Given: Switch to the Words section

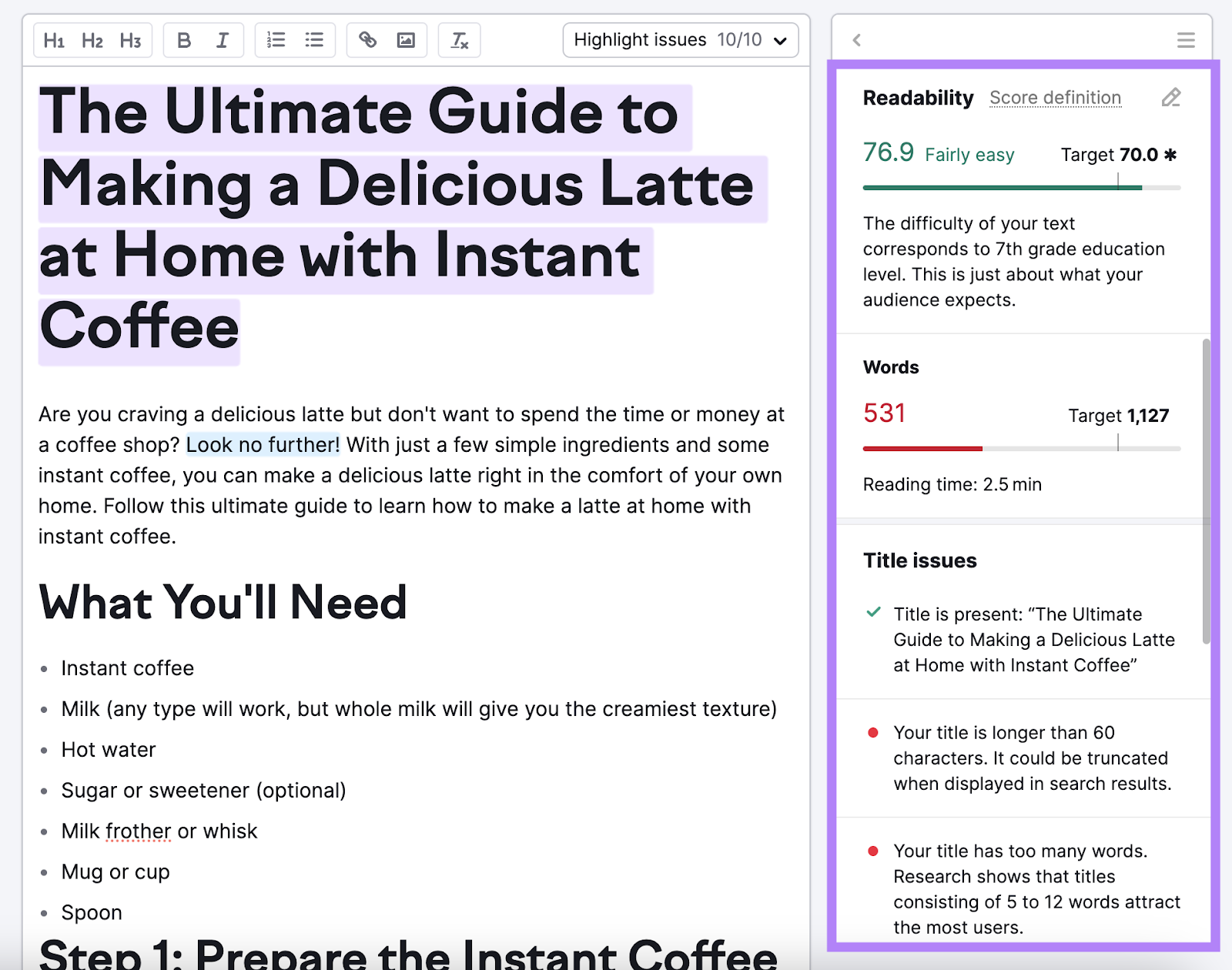Looking at the screenshot, I should [x=890, y=367].
